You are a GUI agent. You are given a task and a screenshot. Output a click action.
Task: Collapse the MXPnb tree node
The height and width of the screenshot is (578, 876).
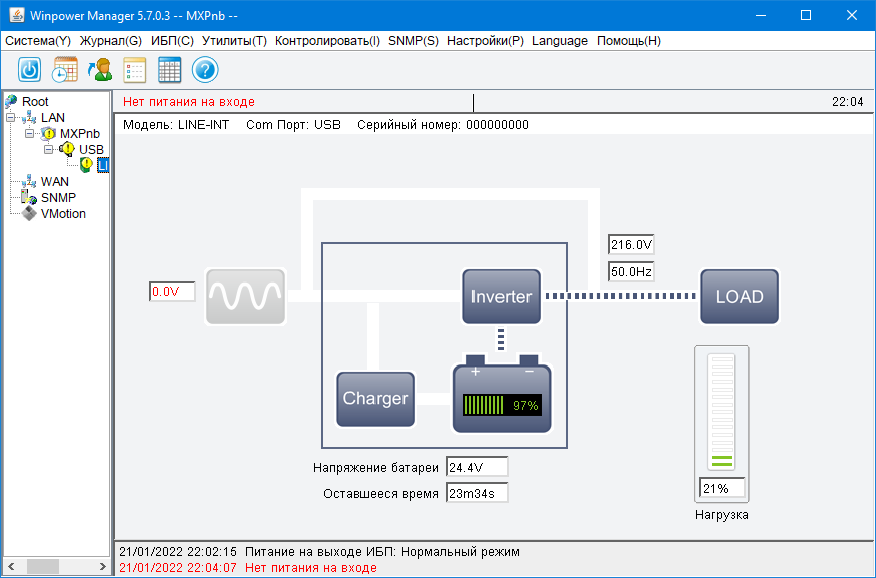point(30,133)
